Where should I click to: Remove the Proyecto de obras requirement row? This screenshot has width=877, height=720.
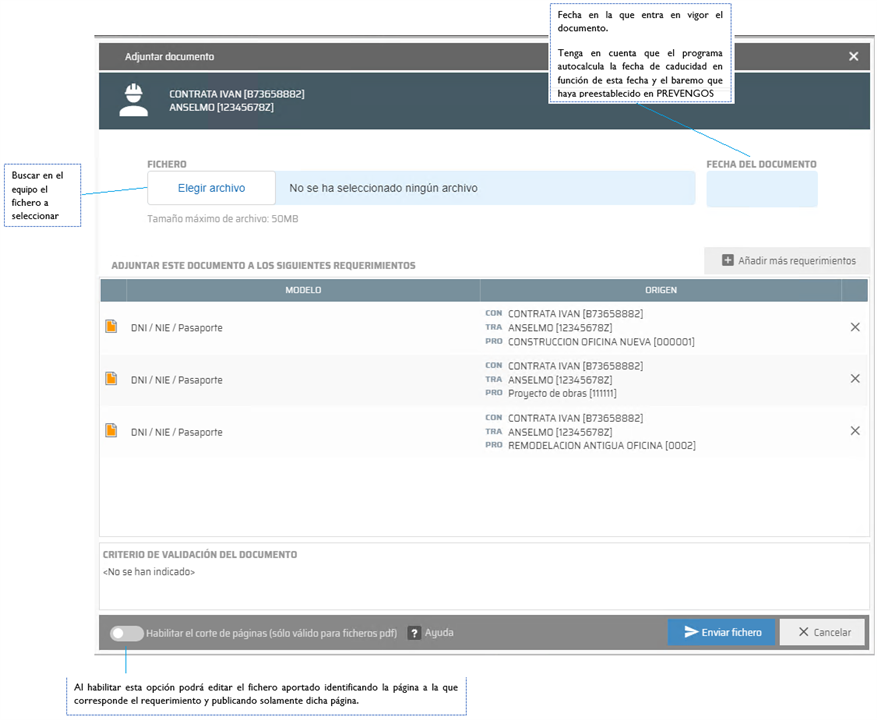(x=855, y=379)
